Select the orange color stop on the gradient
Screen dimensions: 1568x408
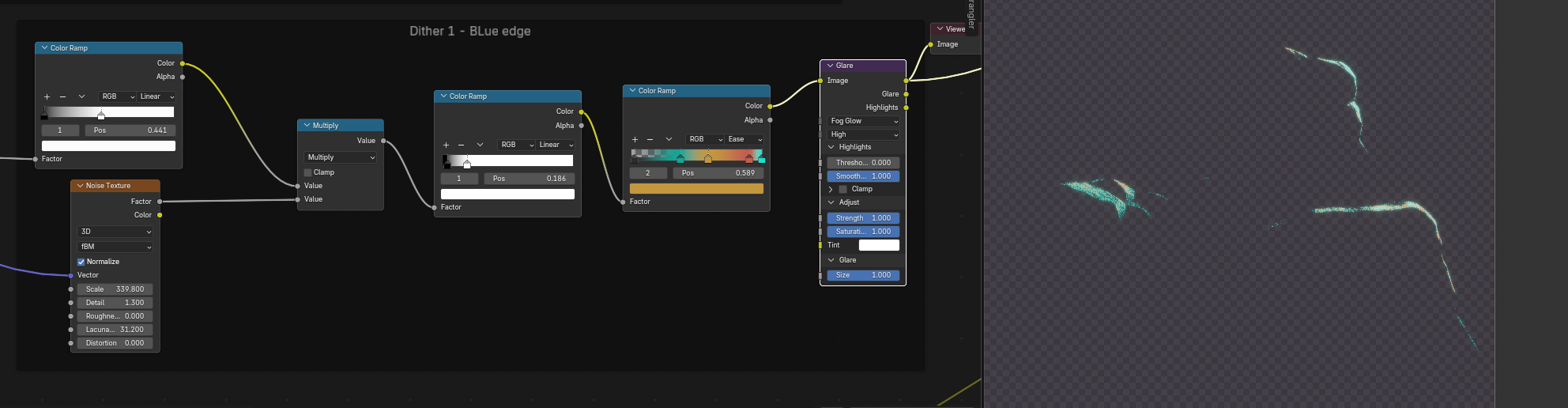tap(708, 159)
